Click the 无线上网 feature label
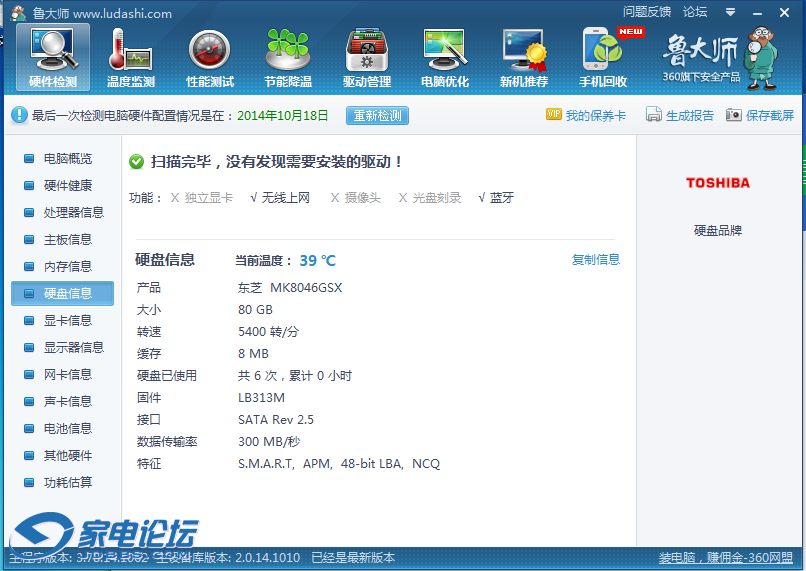This screenshot has height=571, width=806. pyautogui.click(x=286, y=198)
